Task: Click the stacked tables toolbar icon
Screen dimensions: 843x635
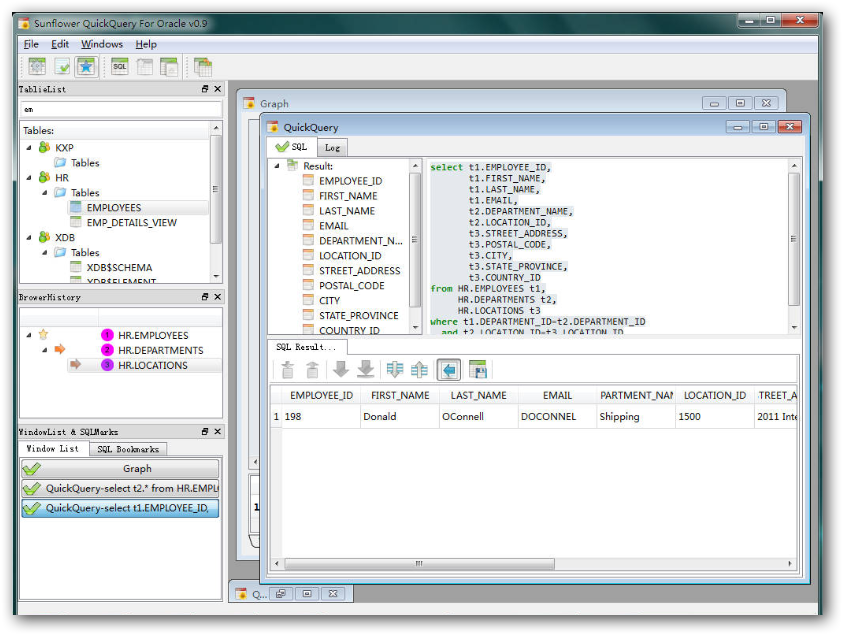Action: [x=203, y=67]
